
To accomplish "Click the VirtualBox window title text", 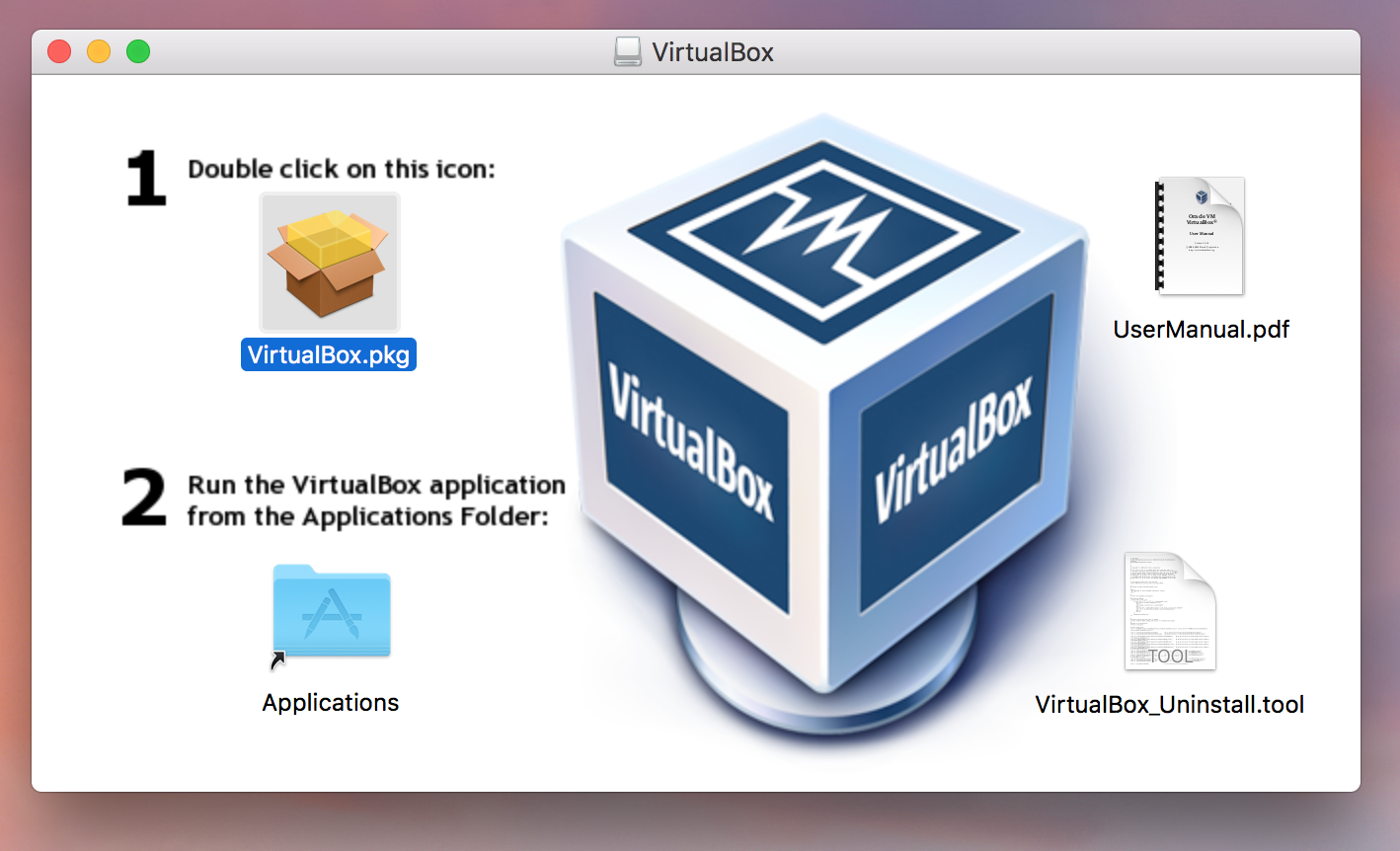I will [713, 52].
